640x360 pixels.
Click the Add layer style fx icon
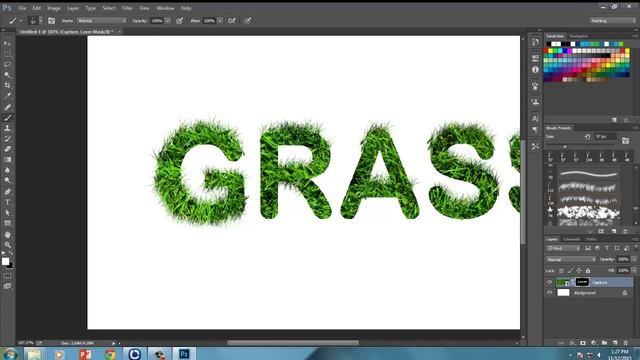coord(572,343)
